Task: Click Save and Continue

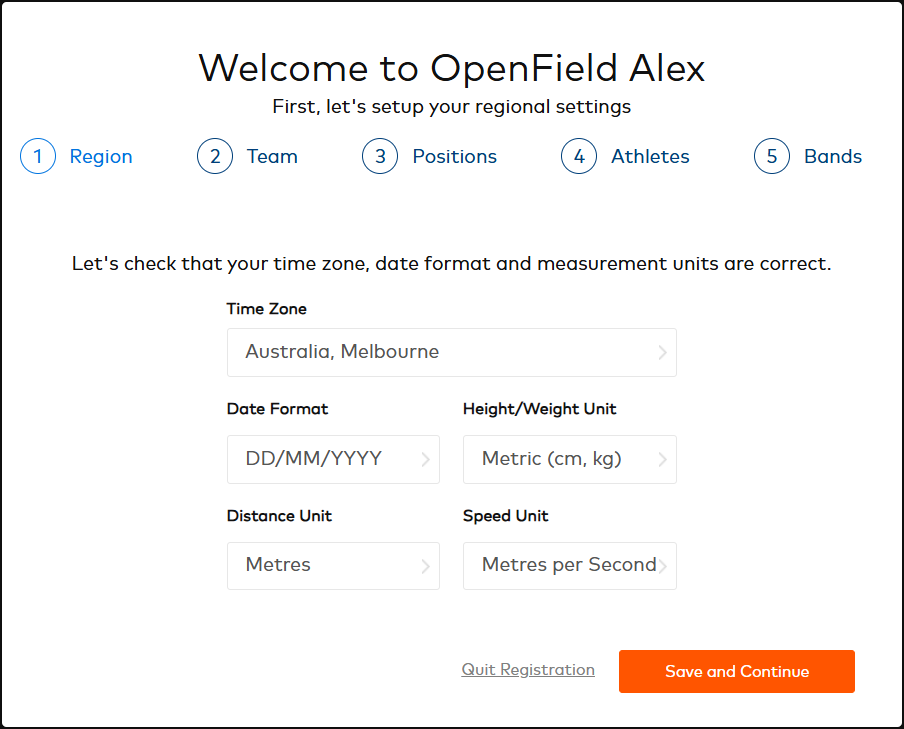Action: click(x=737, y=671)
